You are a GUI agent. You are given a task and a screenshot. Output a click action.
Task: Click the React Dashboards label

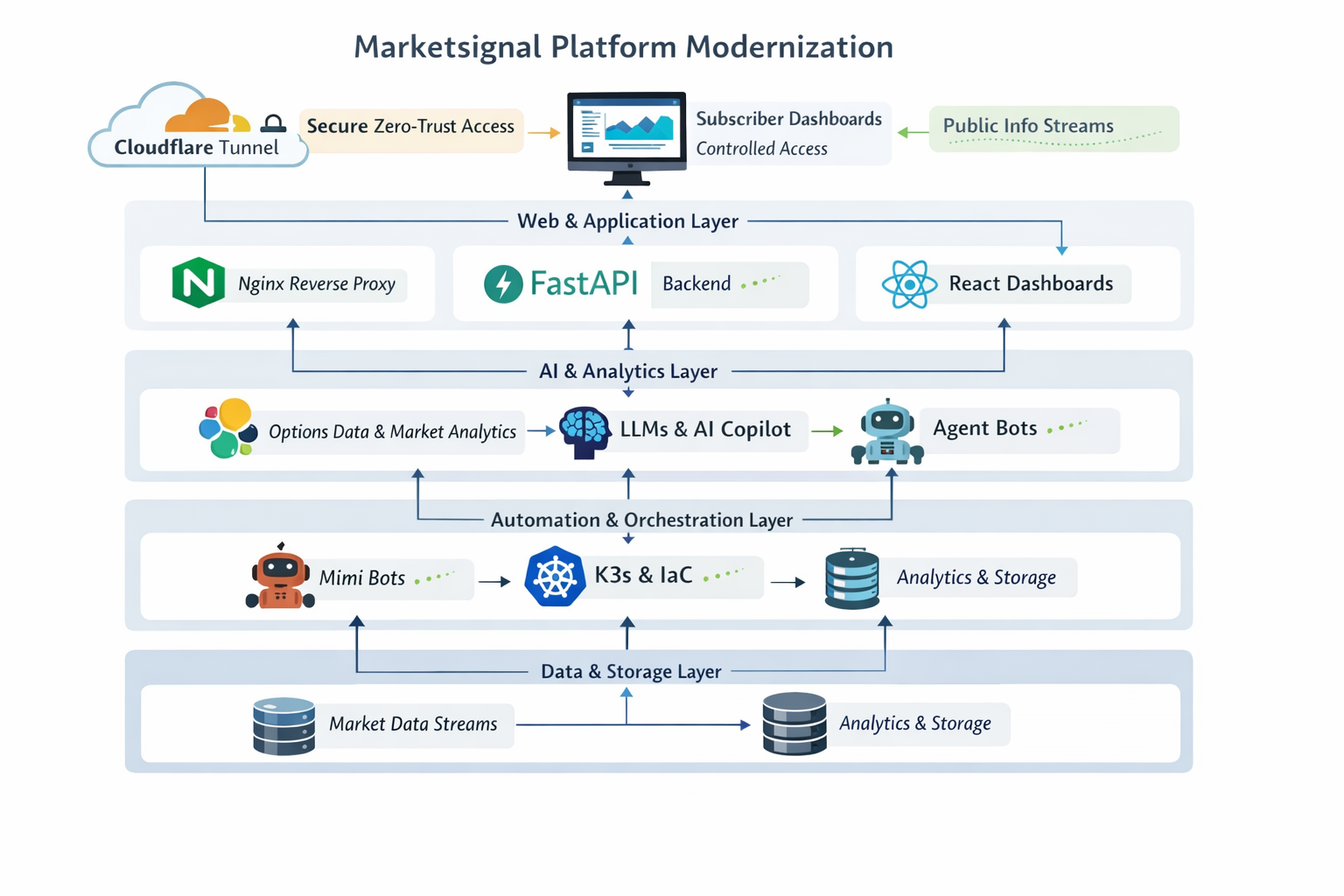[x=1031, y=283]
